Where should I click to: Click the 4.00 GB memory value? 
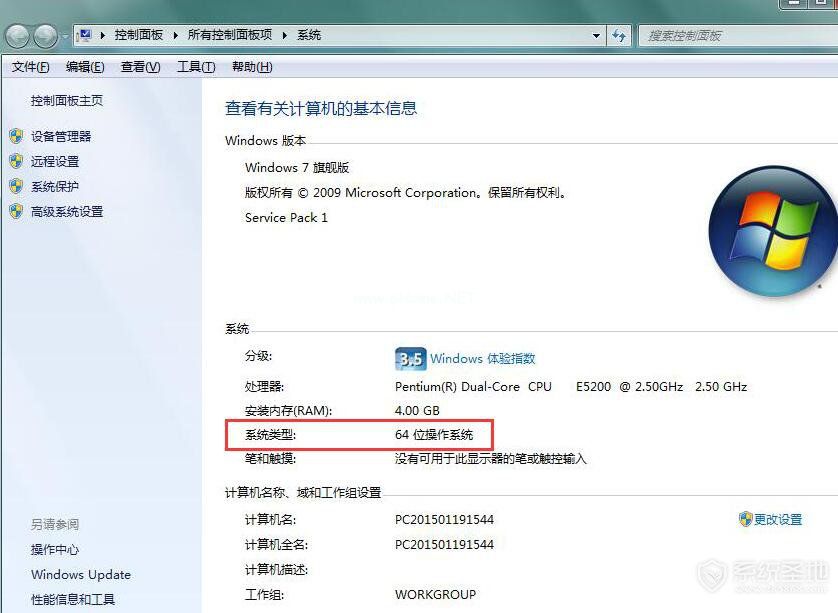coord(417,410)
